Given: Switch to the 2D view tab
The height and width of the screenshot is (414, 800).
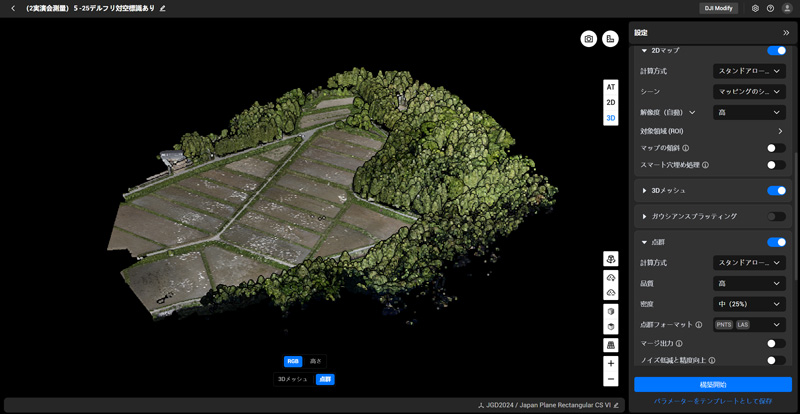Looking at the screenshot, I should [x=610, y=103].
